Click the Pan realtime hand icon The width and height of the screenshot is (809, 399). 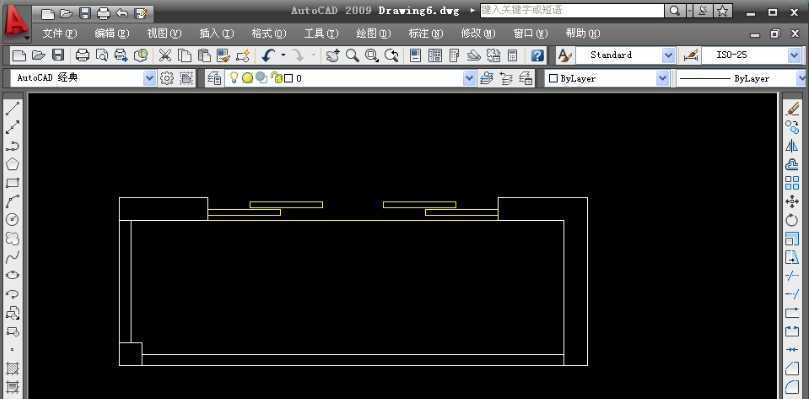click(x=333, y=55)
